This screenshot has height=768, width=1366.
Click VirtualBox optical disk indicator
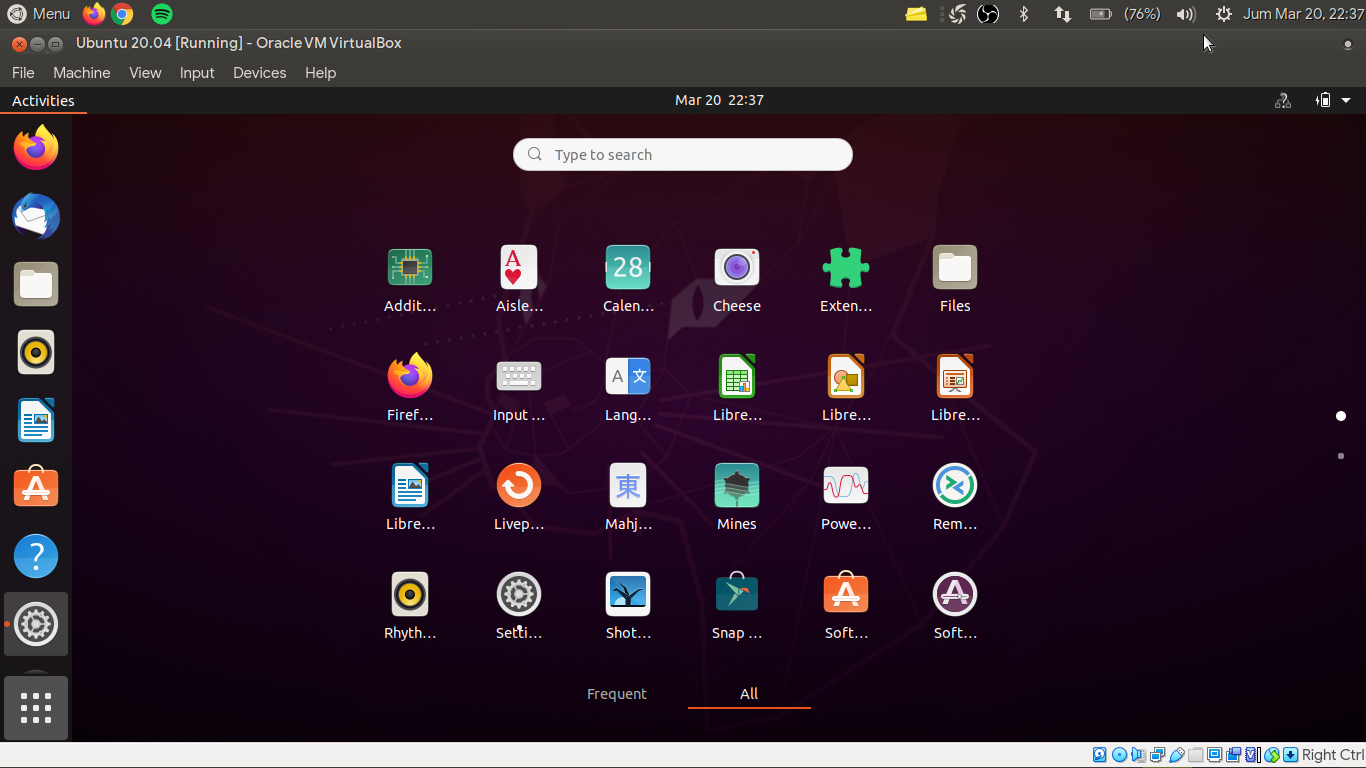[x=1119, y=755]
